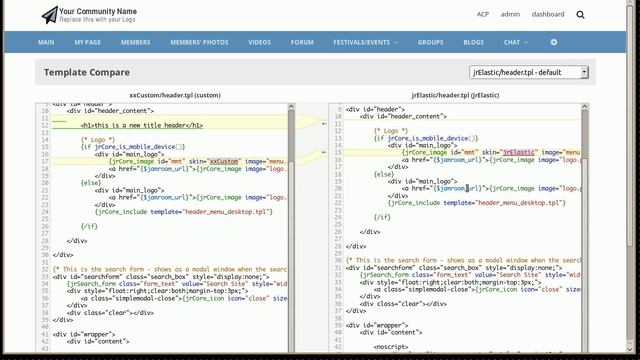Click the Template Compare title

(87, 72)
